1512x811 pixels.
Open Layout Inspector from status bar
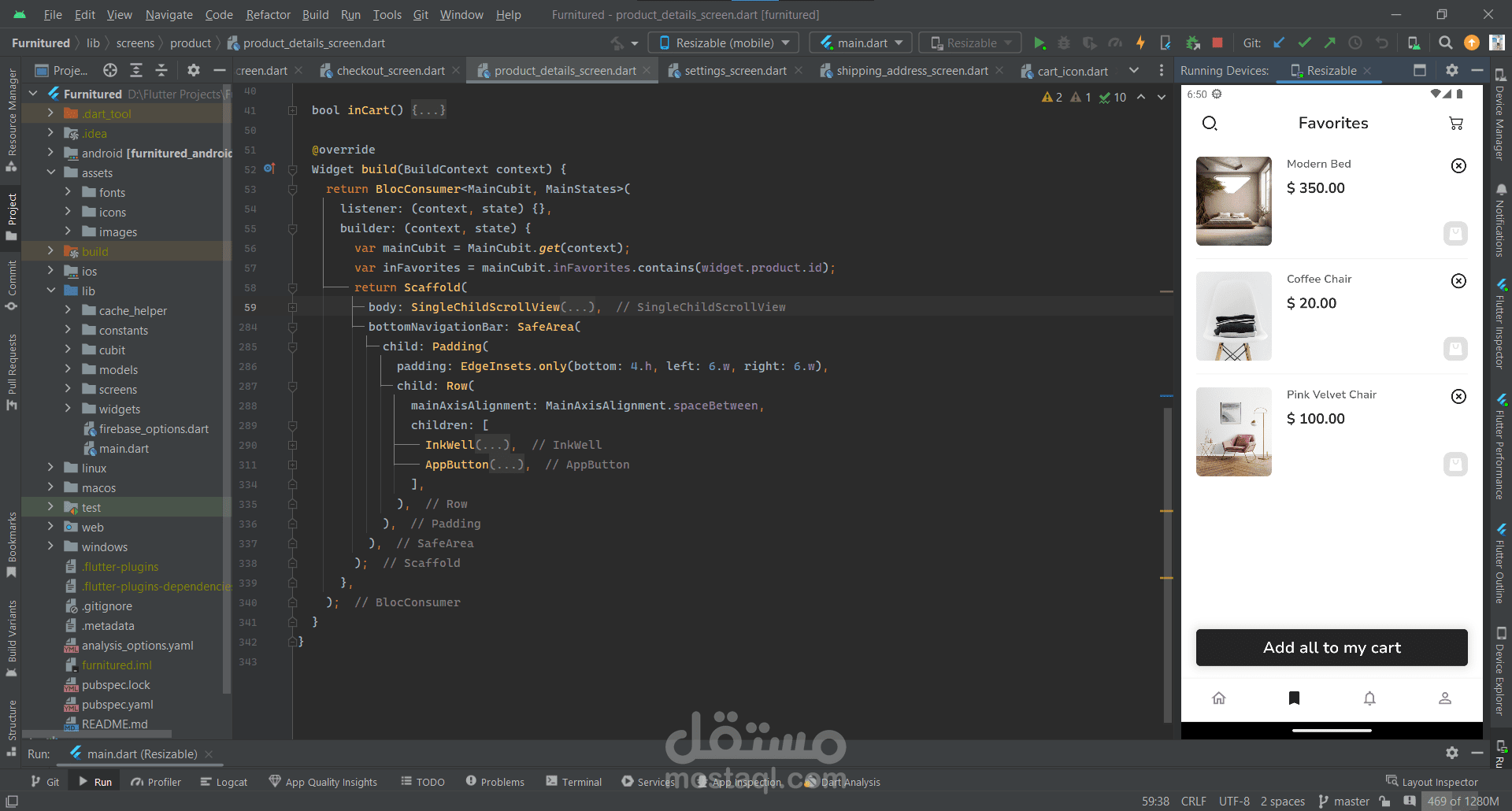pos(1432,782)
